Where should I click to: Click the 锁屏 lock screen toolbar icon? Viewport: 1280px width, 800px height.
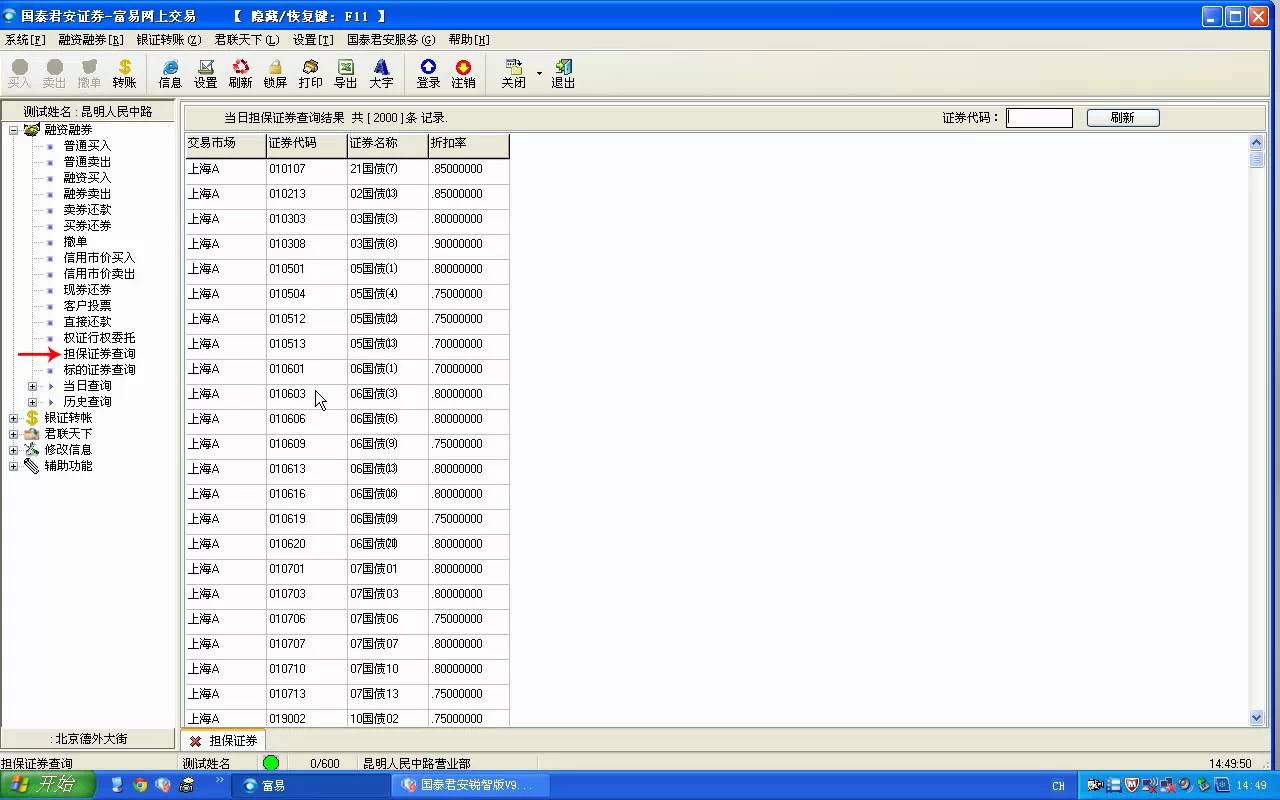(x=275, y=74)
